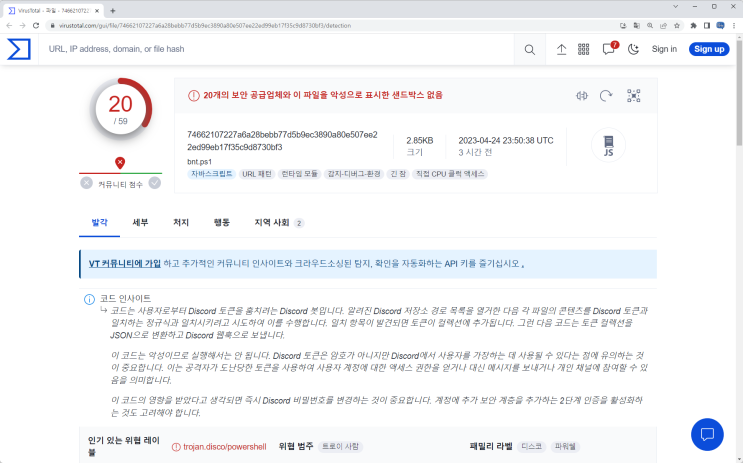The width and height of the screenshot is (743, 463).
Task: Click the 긴 잠 tag
Action: pos(398,174)
